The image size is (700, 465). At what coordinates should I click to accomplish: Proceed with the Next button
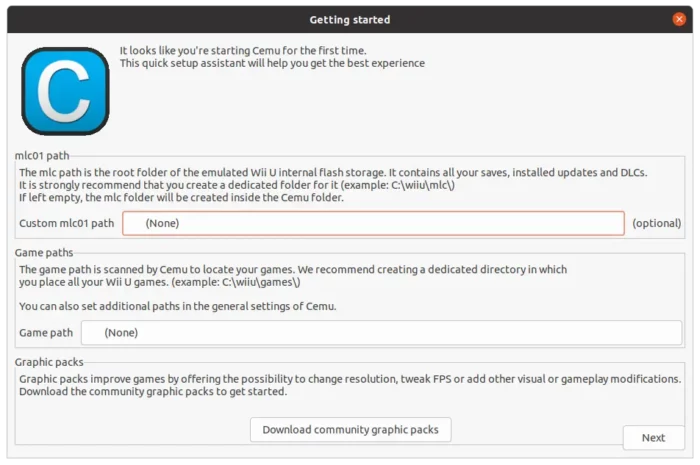coord(654,437)
